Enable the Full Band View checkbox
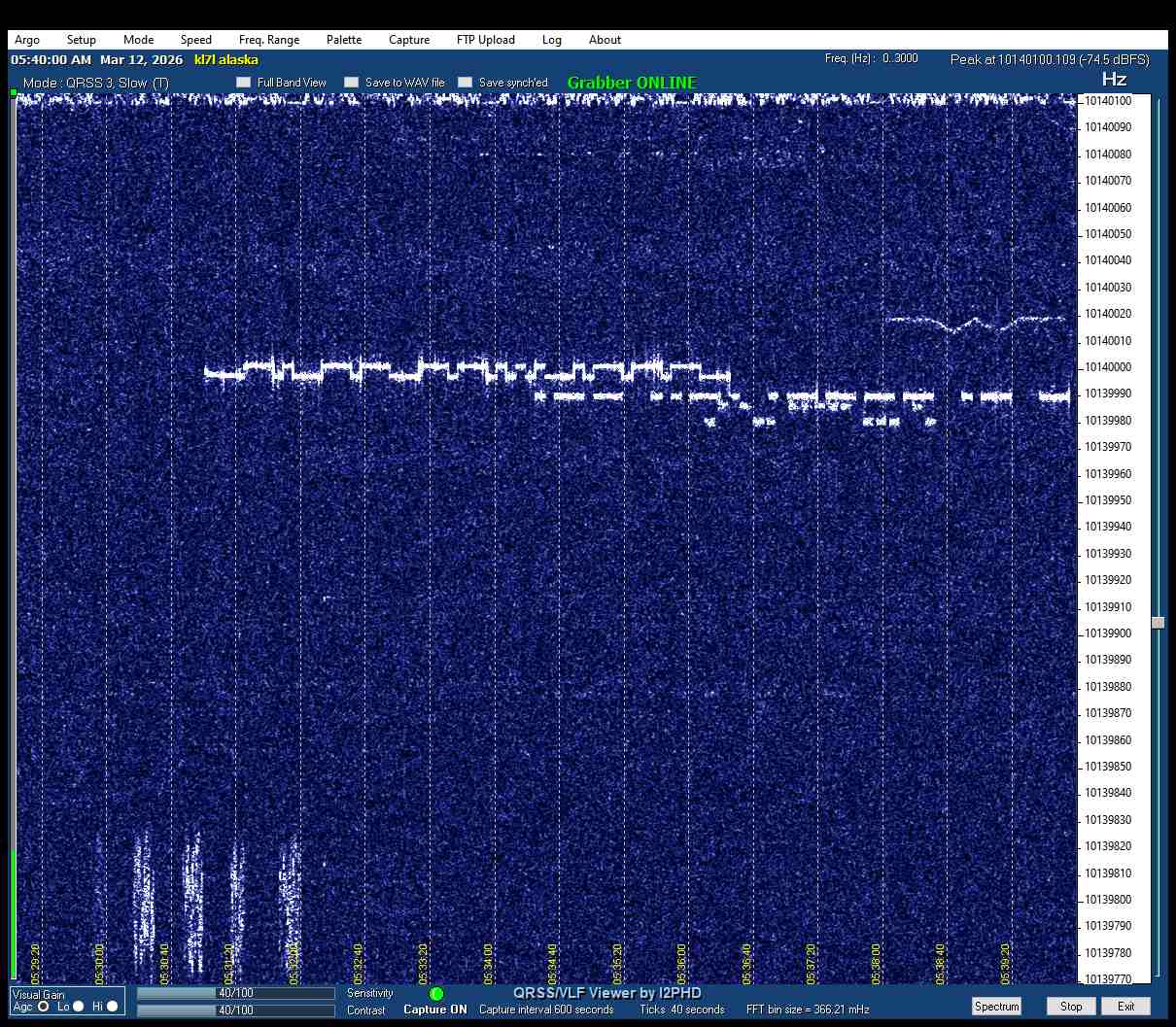Viewport: 1176px width, 1027px height. point(244,83)
